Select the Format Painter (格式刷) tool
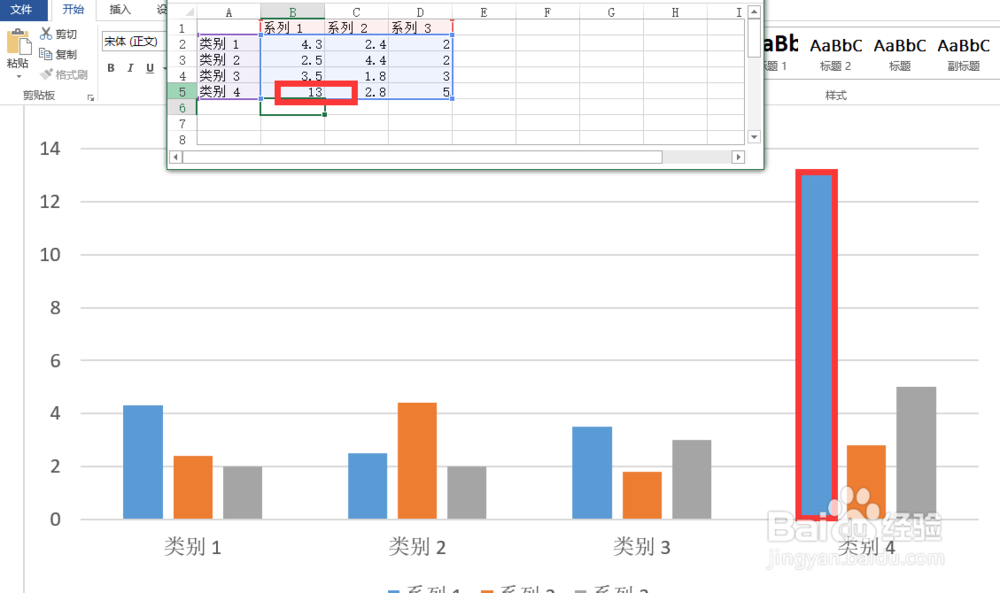 click(64, 75)
